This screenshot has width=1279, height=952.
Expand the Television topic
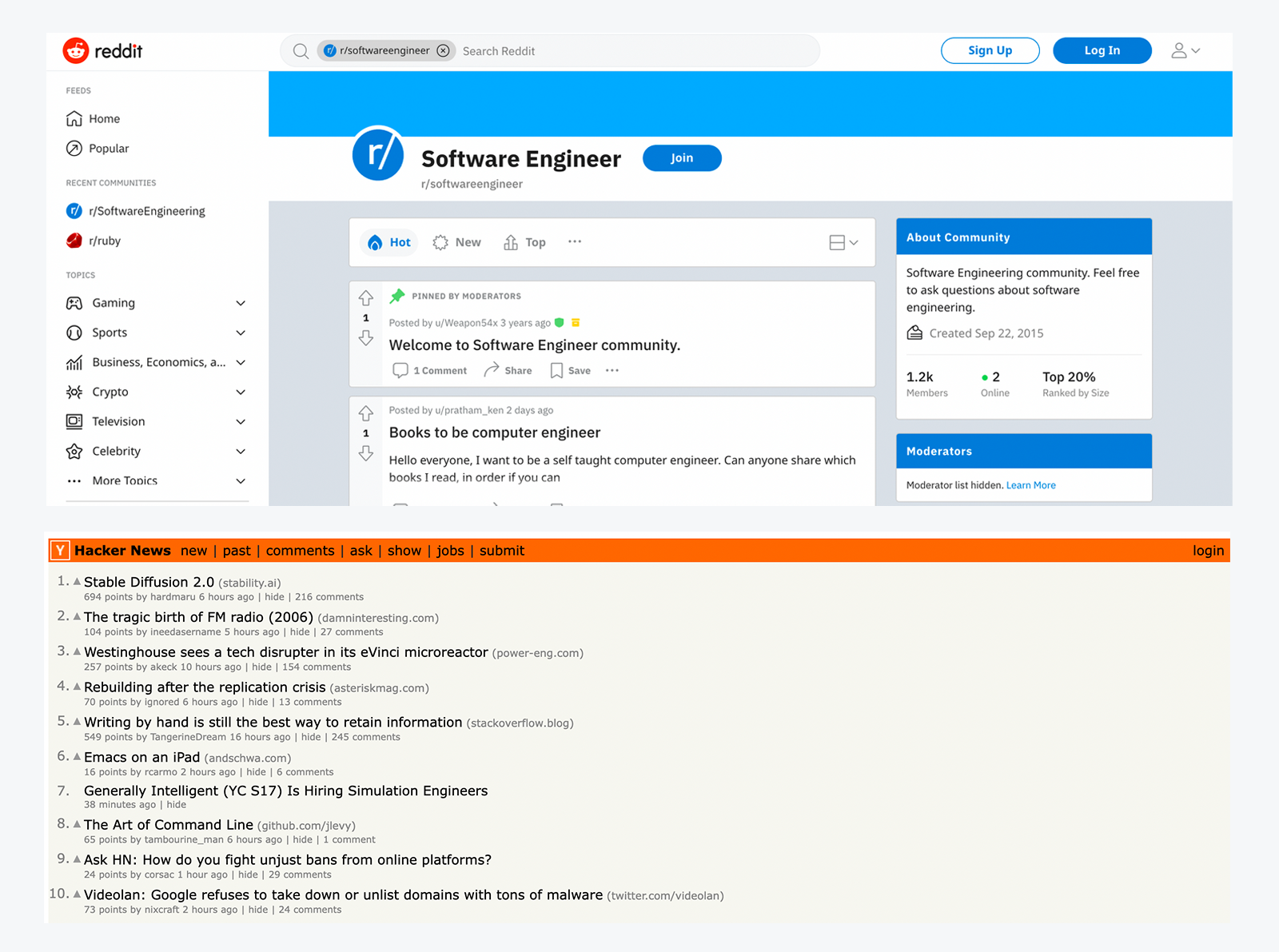(241, 421)
